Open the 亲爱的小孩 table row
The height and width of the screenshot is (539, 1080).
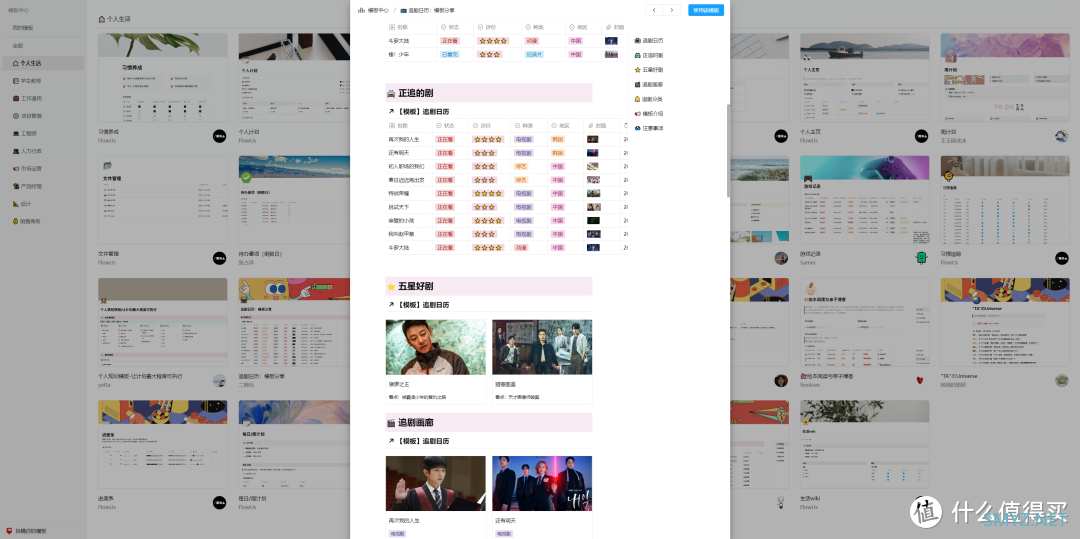point(506,220)
